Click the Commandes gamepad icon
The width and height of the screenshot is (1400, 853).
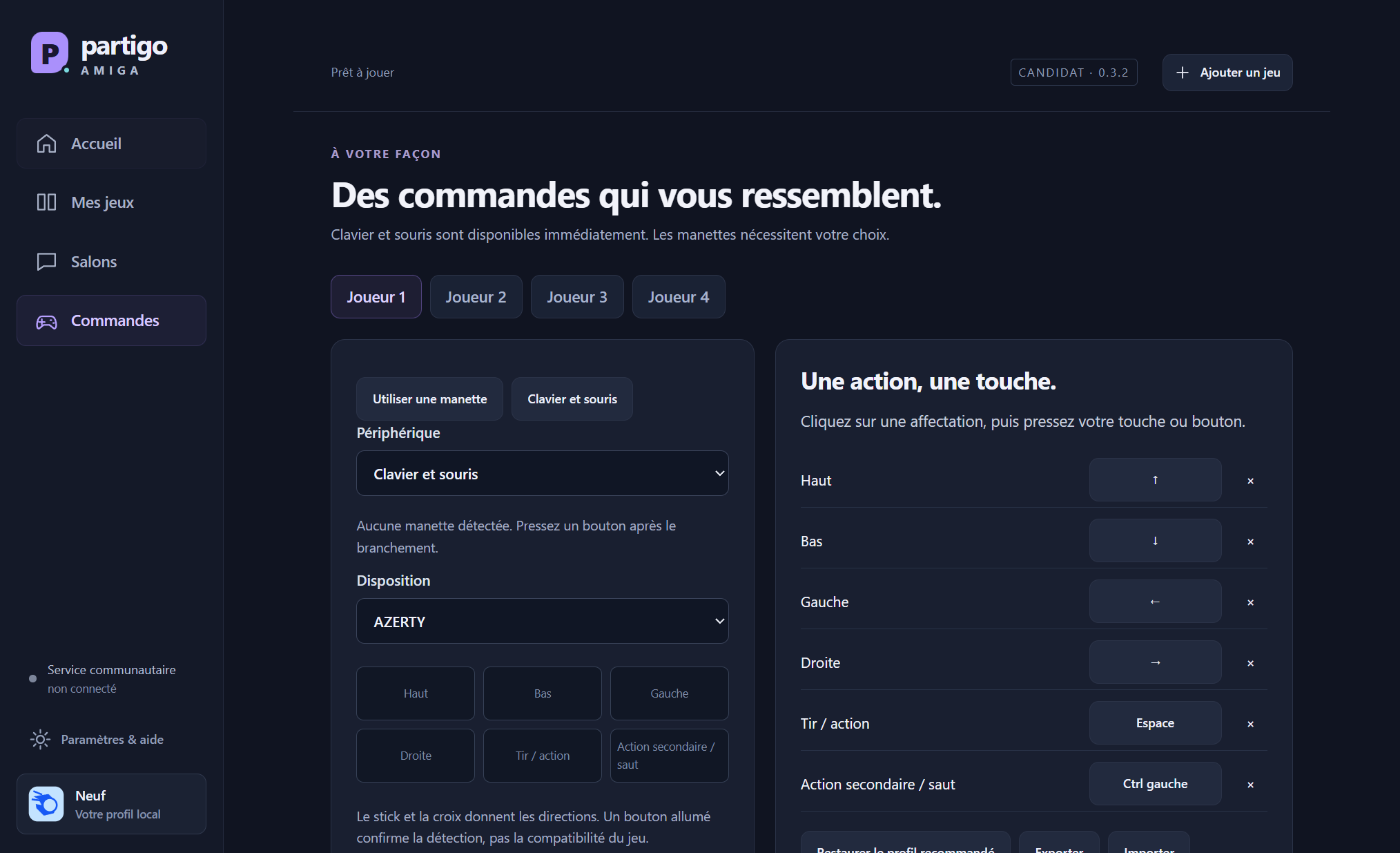[x=46, y=321]
